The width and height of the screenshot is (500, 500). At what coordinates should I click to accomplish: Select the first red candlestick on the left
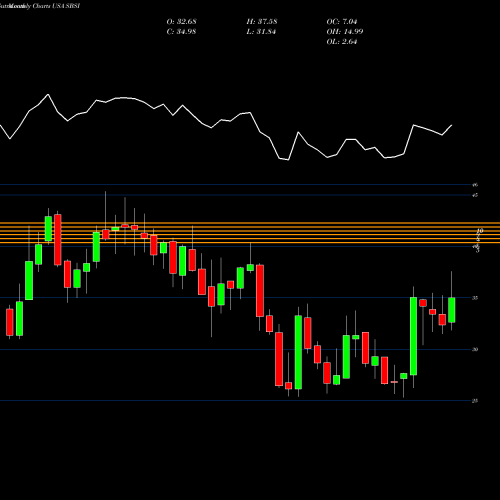click(x=10, y=322)
